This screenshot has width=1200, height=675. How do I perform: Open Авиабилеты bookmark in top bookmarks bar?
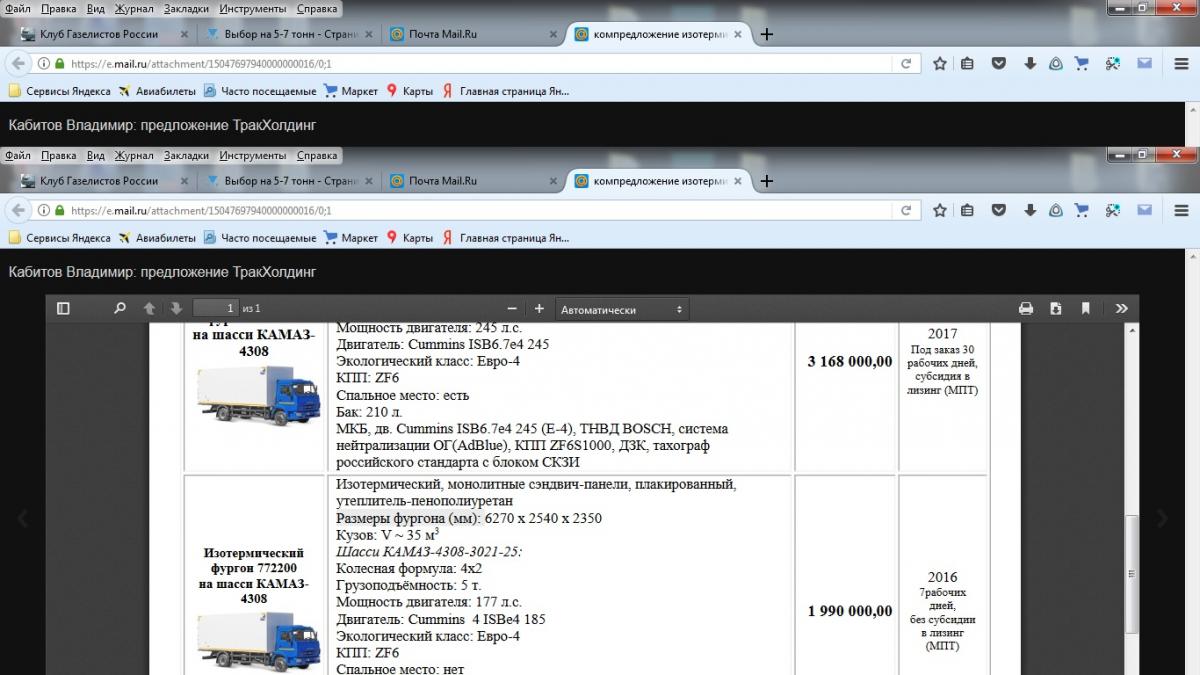pos(157,91)
